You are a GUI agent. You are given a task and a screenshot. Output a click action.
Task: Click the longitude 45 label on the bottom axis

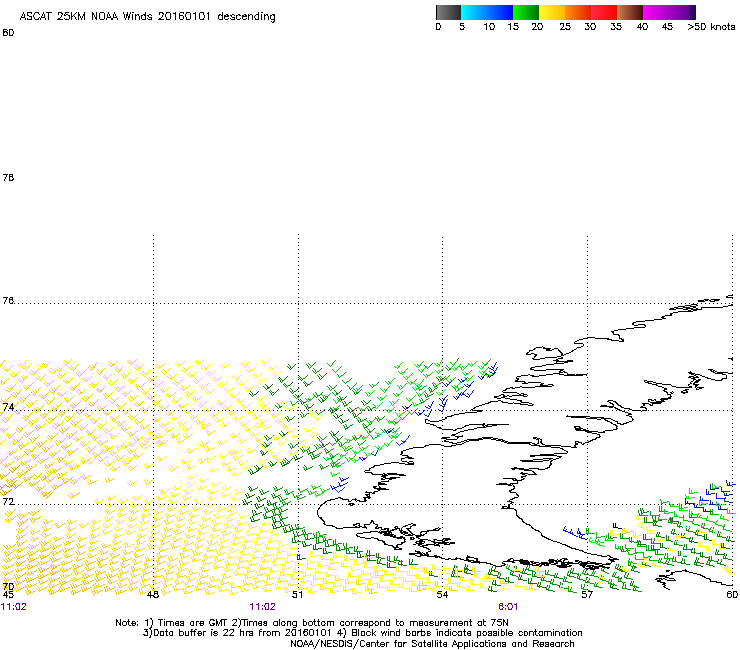click(8, 595)
